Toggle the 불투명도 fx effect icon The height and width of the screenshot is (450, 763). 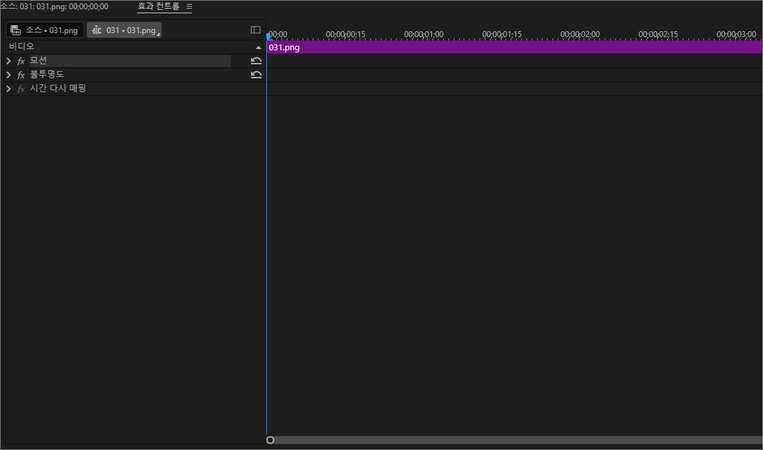21,75
